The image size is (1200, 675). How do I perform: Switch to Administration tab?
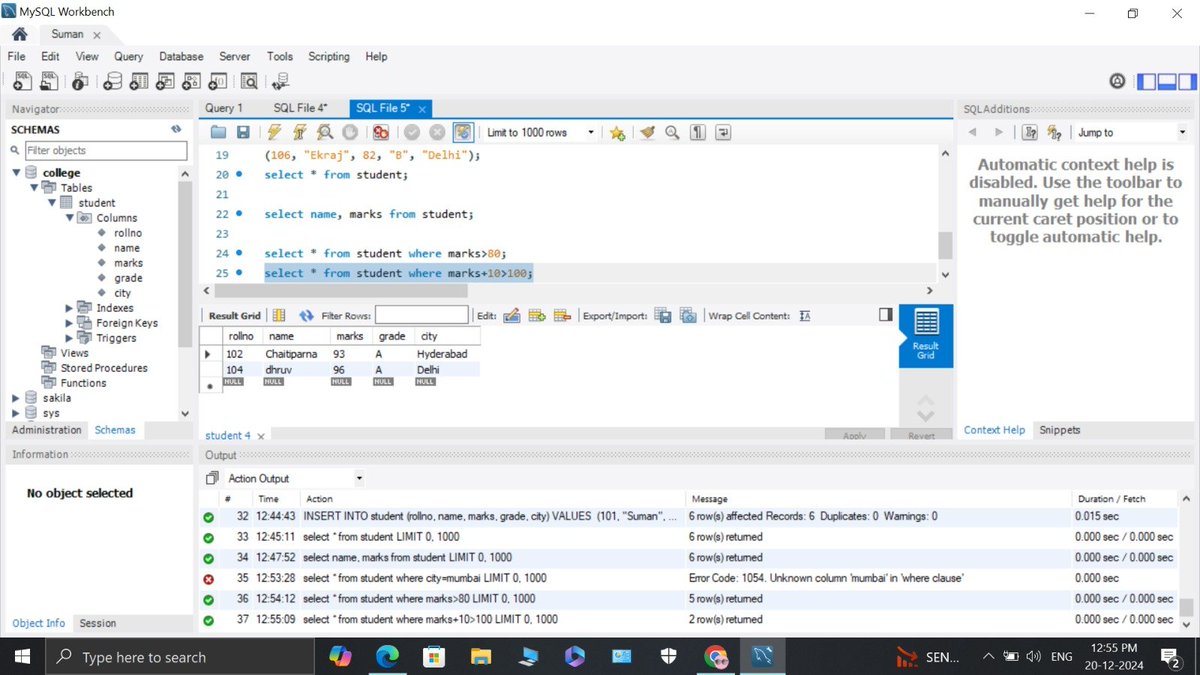(x=46, y=430)
